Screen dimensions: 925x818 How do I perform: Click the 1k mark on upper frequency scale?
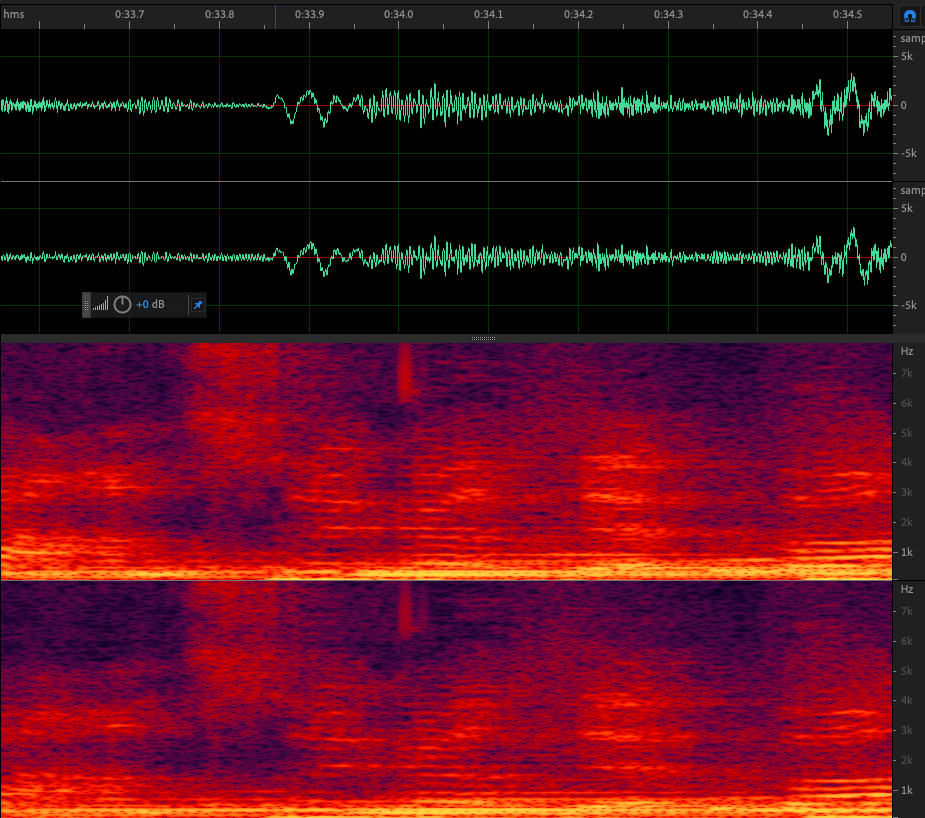tap(907, 552)
